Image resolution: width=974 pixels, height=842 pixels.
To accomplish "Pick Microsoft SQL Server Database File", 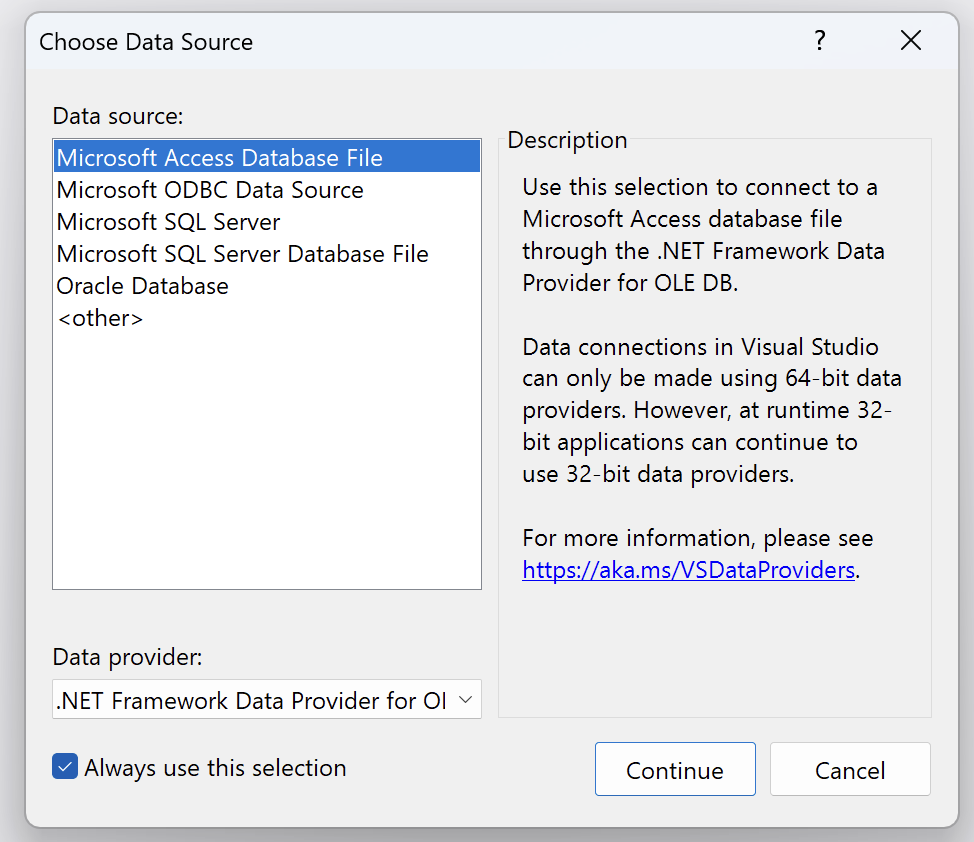I will (x=266, y=254).
